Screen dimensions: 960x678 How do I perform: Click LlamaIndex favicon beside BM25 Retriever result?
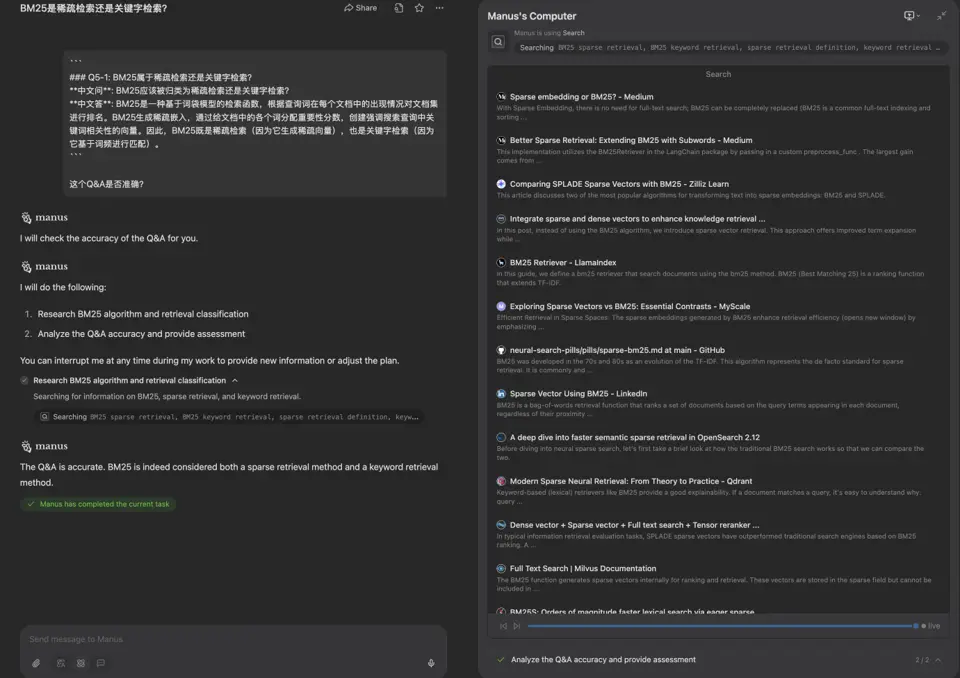tap(501, 262)
